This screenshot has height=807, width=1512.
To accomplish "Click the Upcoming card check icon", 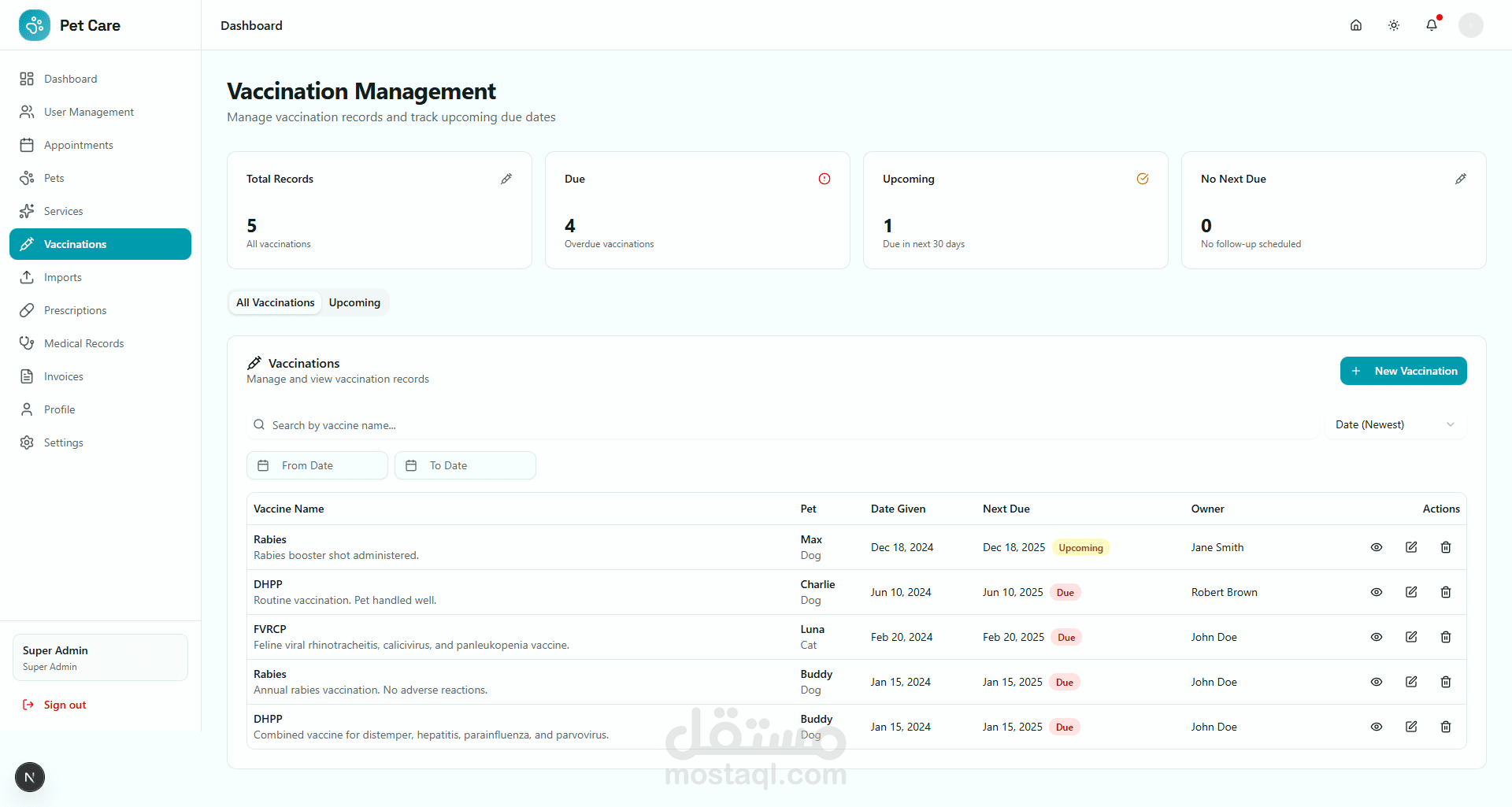I will click(x=1143, y=179).
